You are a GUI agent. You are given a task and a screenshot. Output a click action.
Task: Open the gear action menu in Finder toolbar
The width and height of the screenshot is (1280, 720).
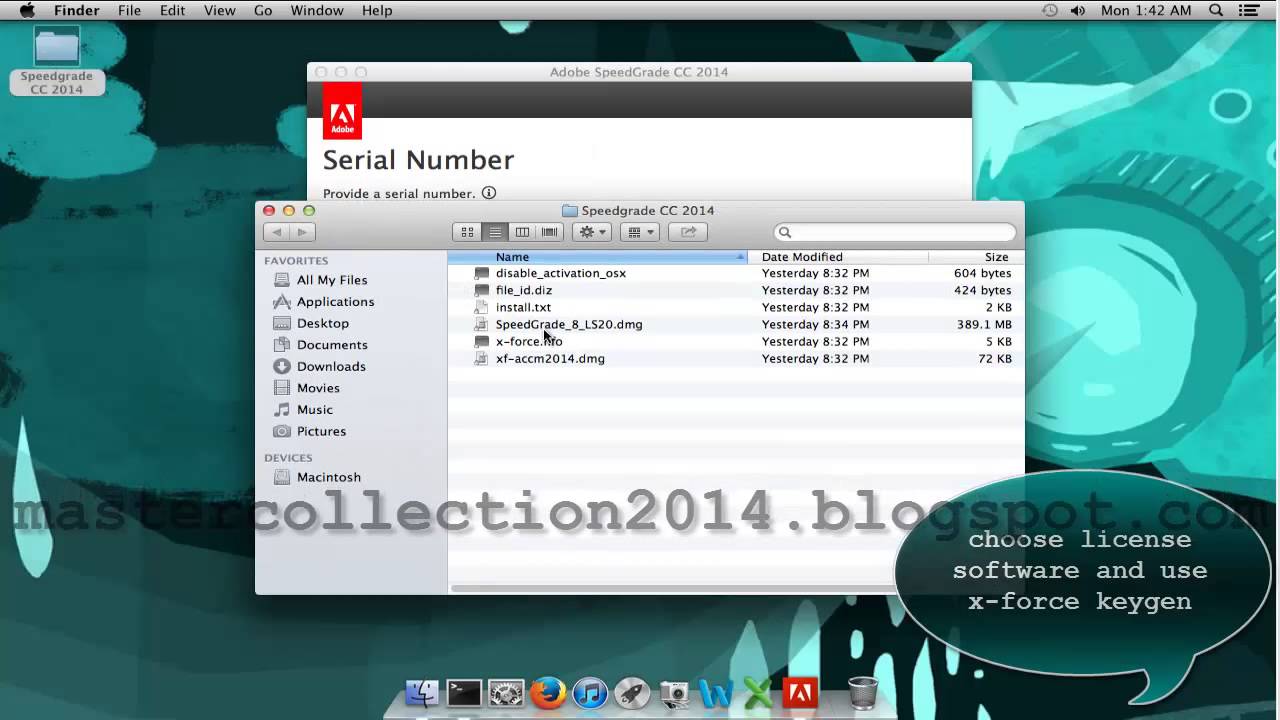pos(593,232)
